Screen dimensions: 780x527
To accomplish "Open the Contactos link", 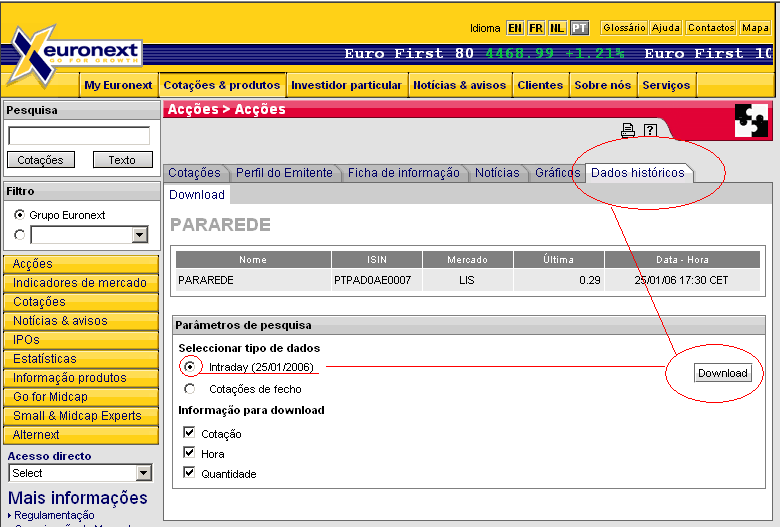I will pyautogui.click(x=711, y=28).
